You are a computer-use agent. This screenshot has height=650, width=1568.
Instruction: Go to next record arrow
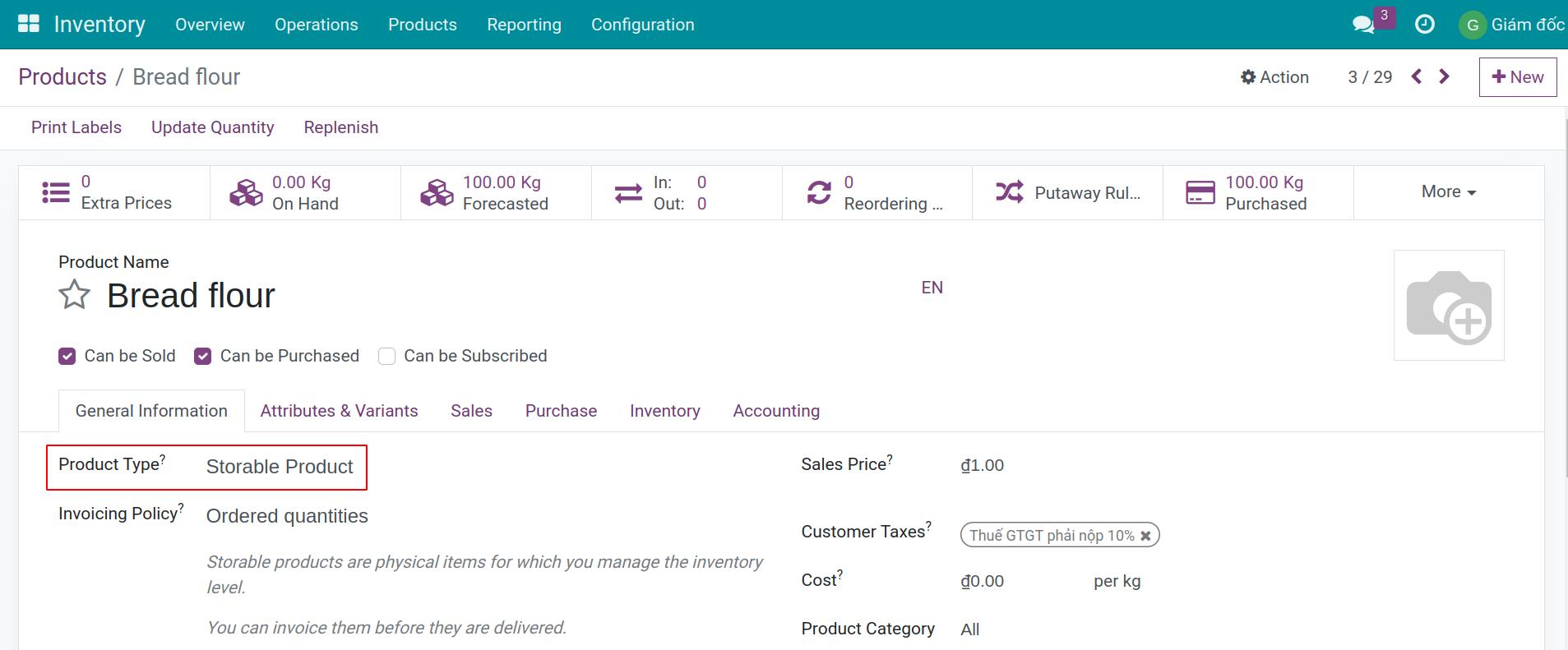click(1444, 76)
